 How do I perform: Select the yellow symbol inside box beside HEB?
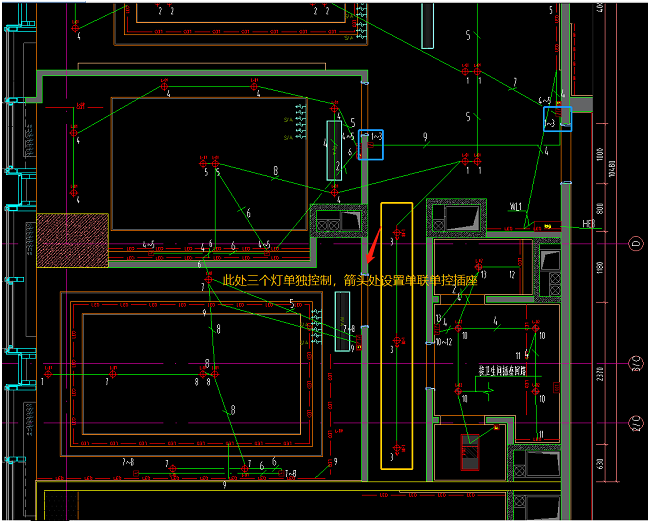tap(548, 226)
